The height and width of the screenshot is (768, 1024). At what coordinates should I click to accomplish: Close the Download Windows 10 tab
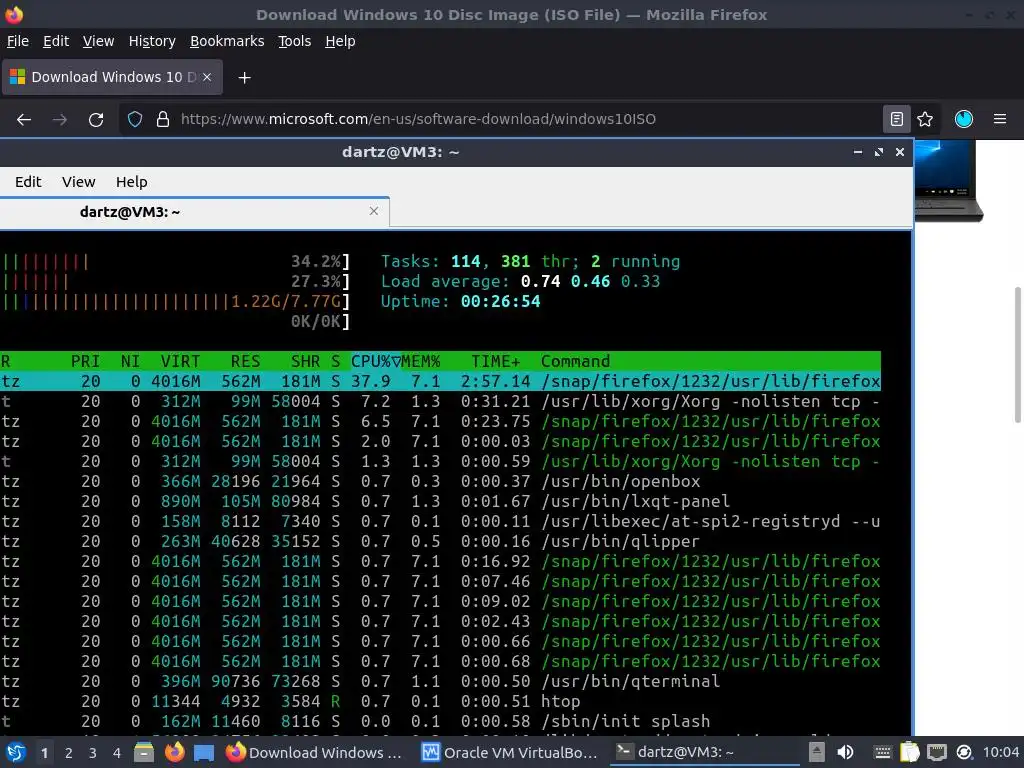(x=207, y=77)
